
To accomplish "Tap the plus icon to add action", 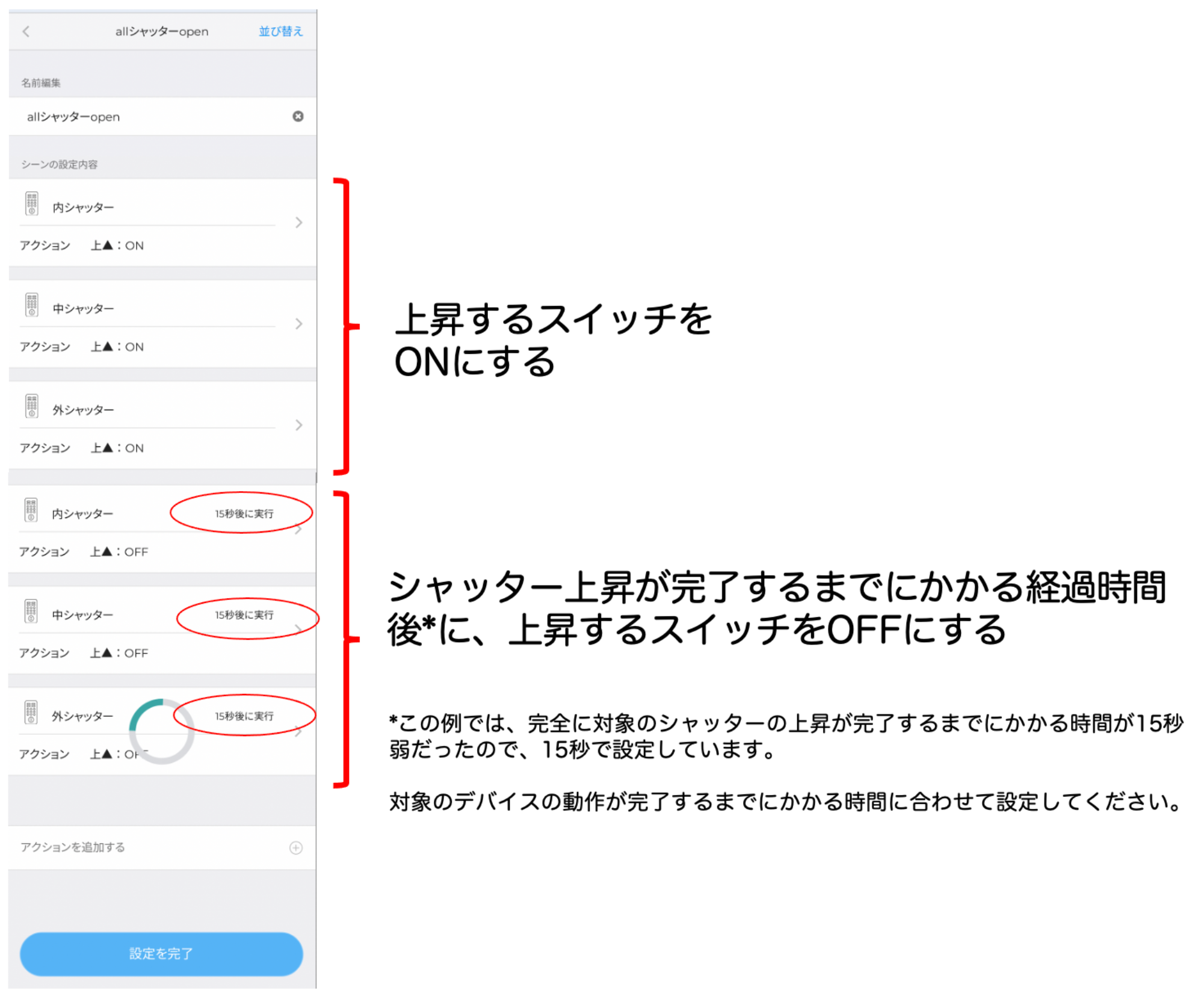I will [x=295, y=848].
